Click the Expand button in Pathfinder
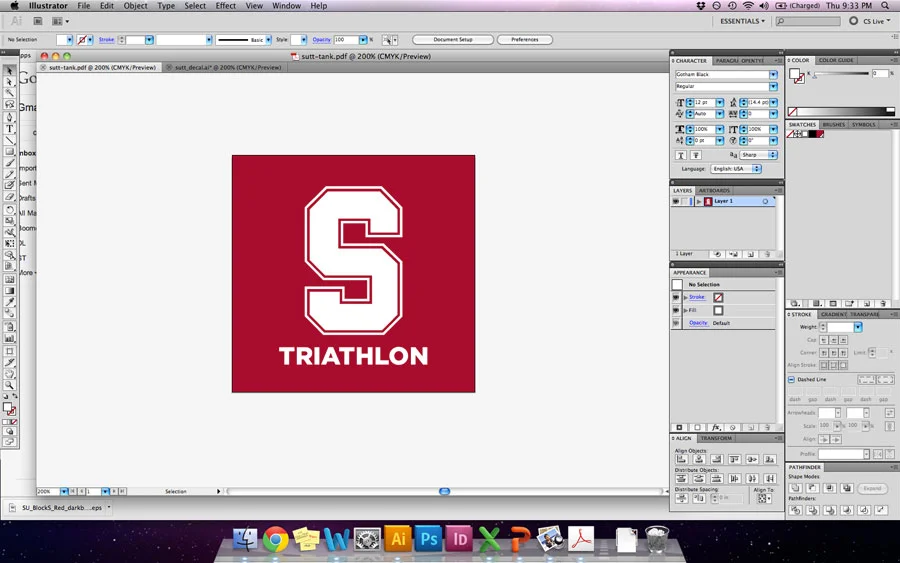This screenshot has width=900, height=563. [872, 488]
